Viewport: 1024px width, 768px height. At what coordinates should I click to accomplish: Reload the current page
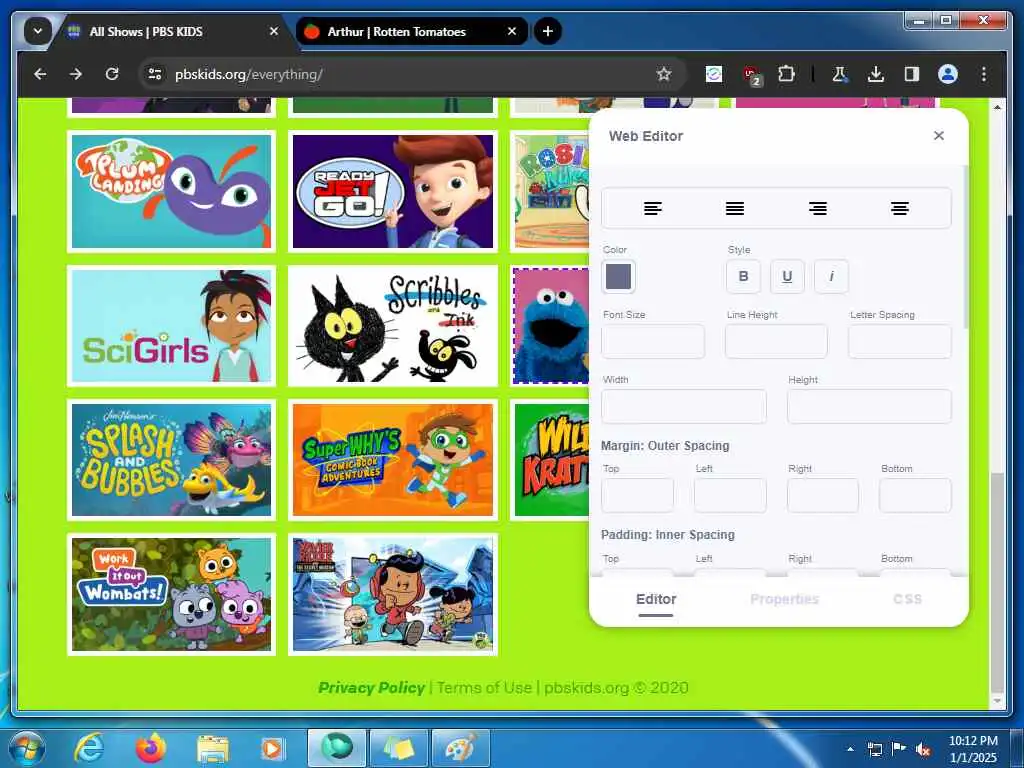(x=112, y=74)
